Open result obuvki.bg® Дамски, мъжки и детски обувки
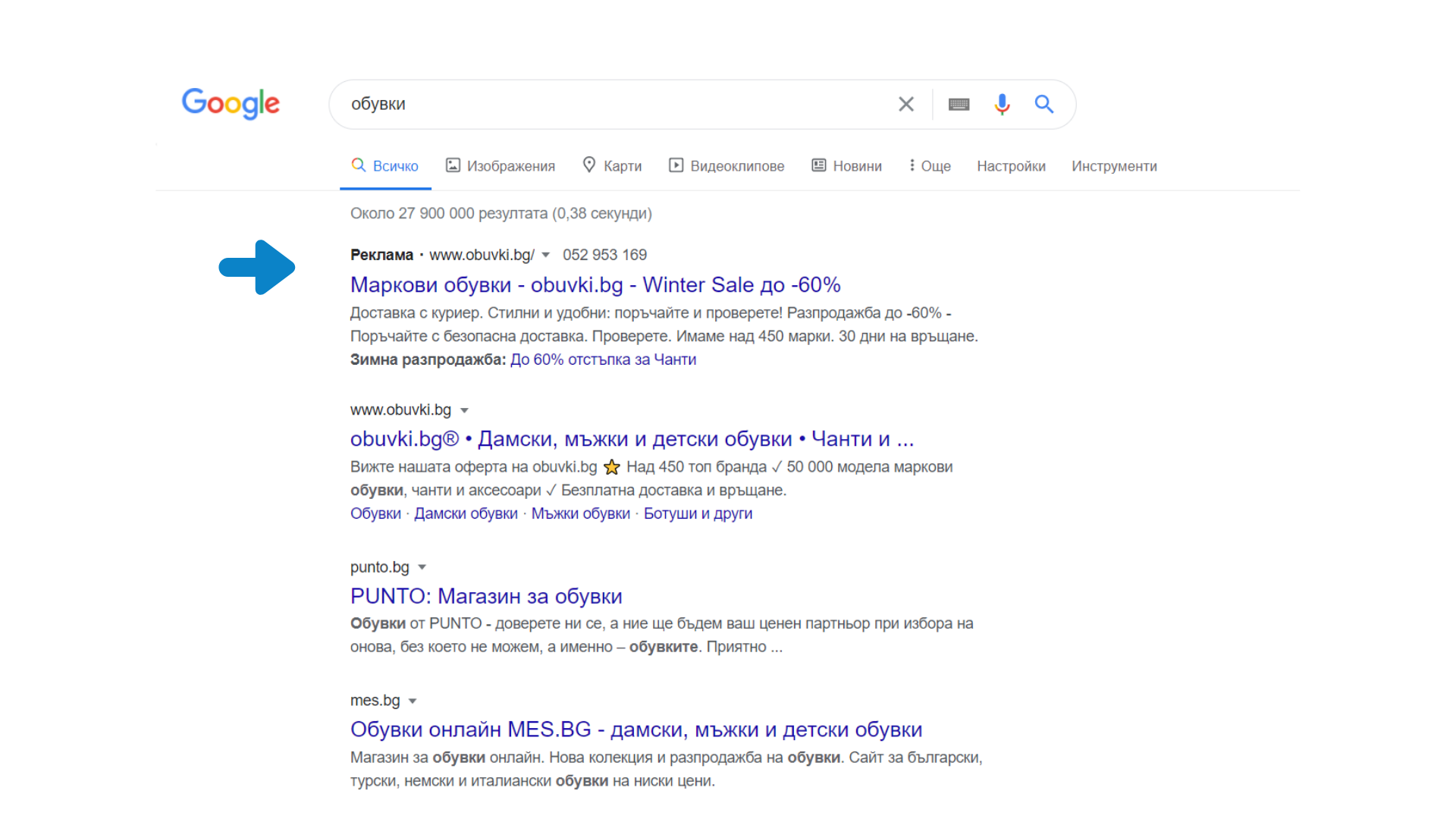The width and height of the screenshot is (1456, 819). click(632, 439)
